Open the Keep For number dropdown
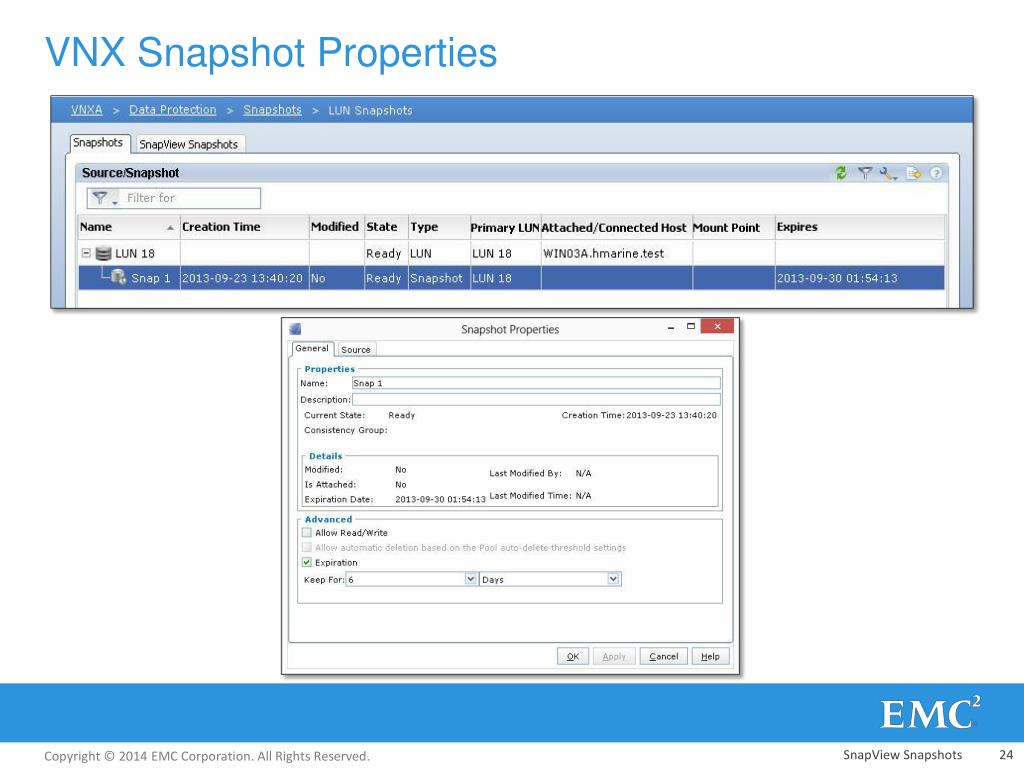1024x768 pixels. point(470,579)
